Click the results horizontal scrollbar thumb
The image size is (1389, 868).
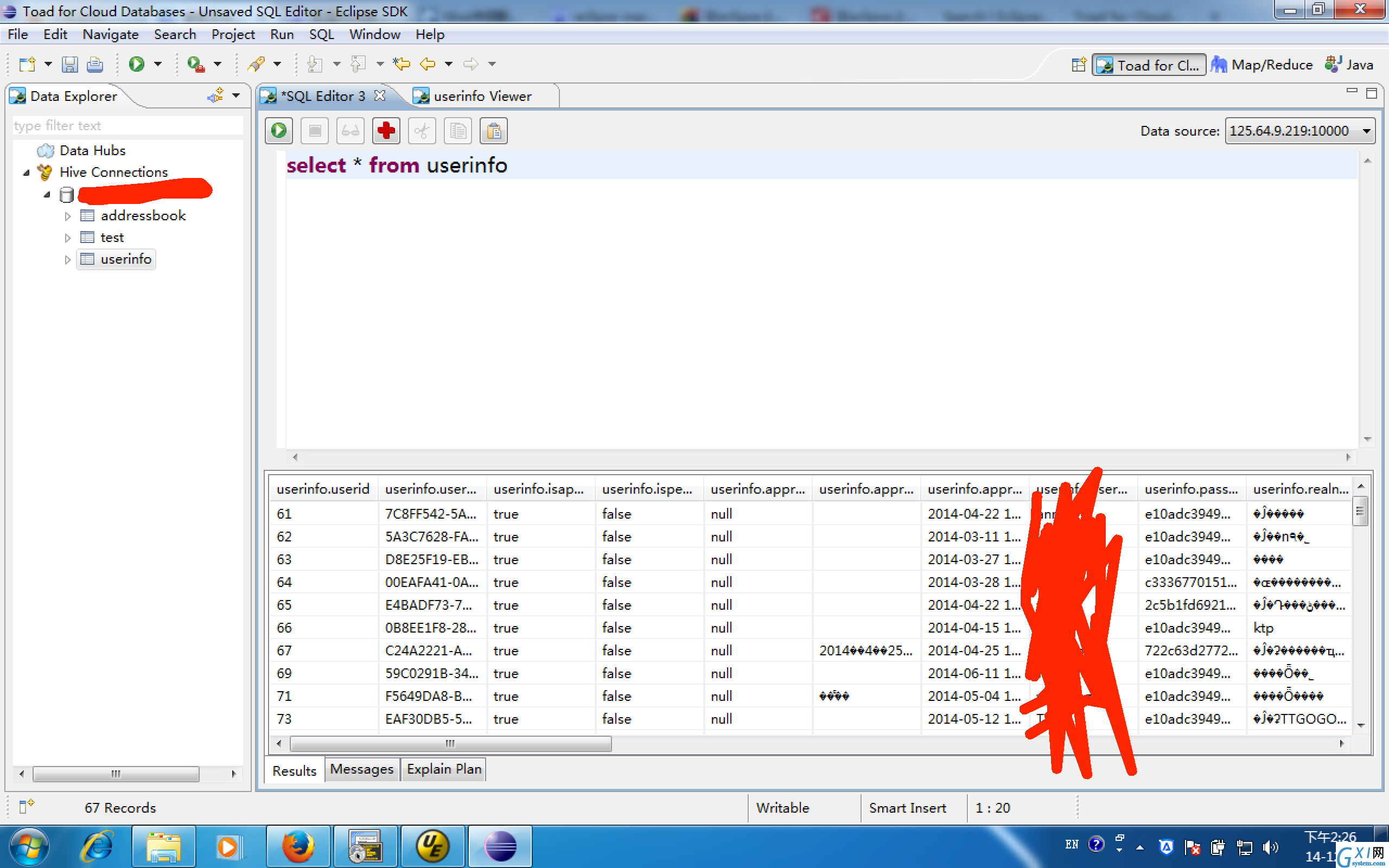[x=450, y=743]
